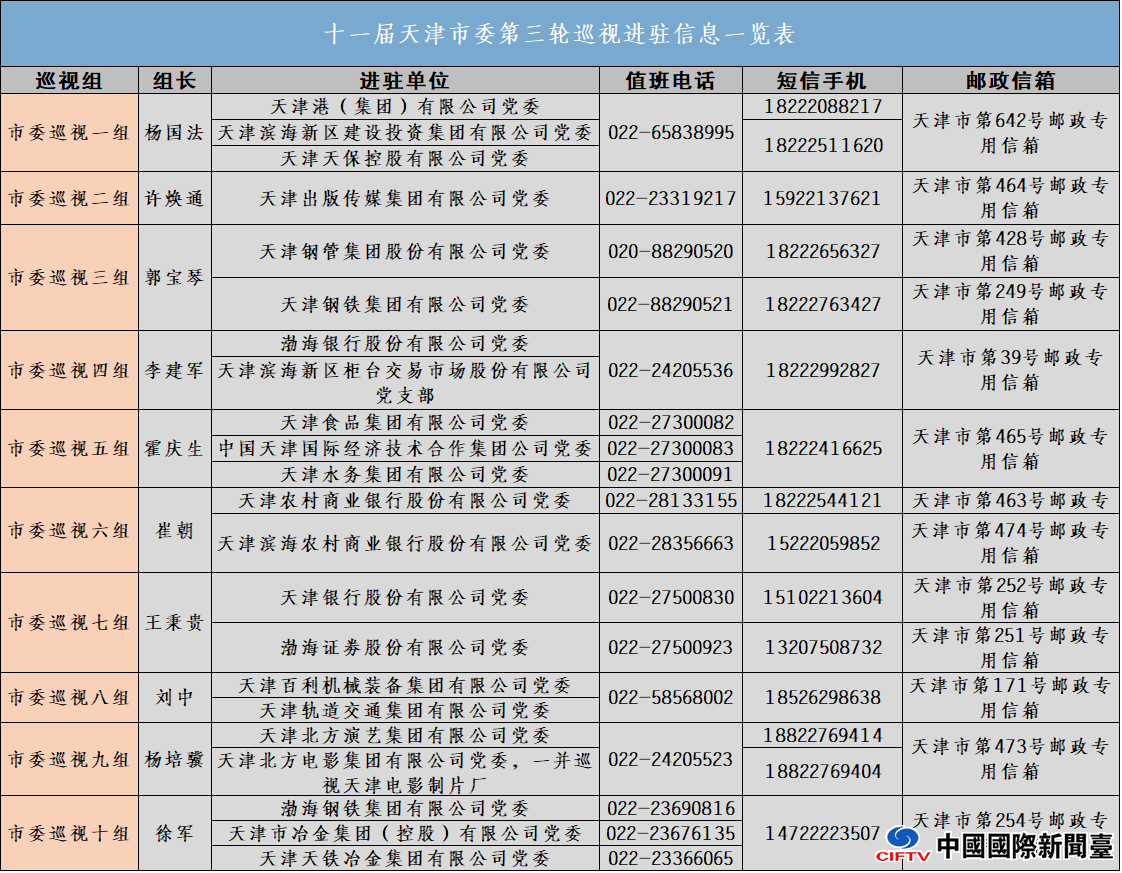This screenshot has height=873, width=1122.
Task: Select the "市委巡视三组" cell
Action: click(x=69, y=278)
